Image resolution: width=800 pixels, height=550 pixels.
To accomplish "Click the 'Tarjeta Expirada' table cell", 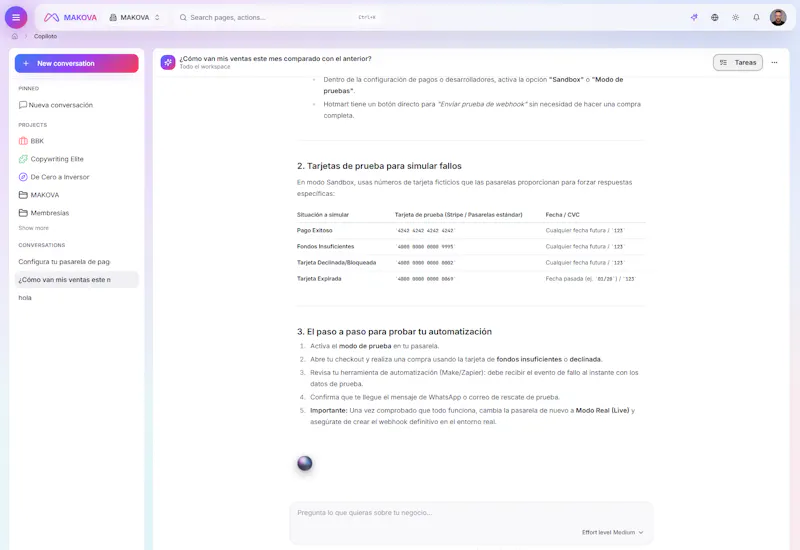I will point(319,279).
